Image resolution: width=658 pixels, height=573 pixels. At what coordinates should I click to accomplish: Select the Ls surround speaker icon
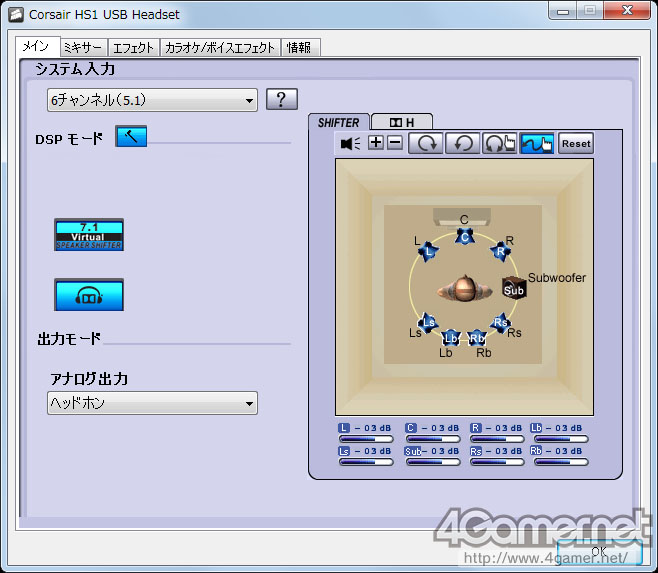[x=428, y=323]
